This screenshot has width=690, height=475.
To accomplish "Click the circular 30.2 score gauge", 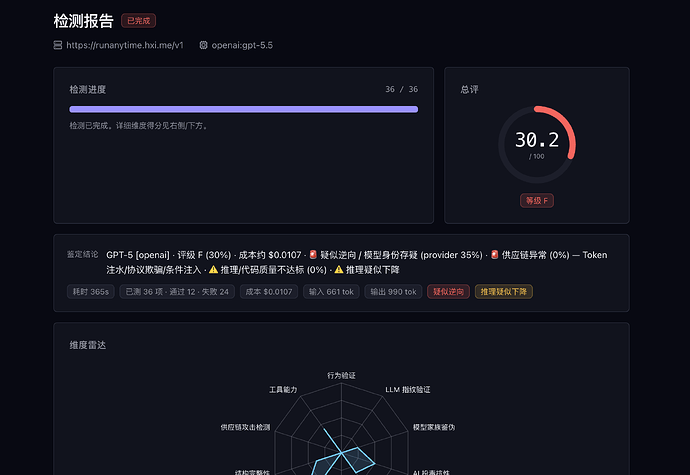I will tap(537, 144).
